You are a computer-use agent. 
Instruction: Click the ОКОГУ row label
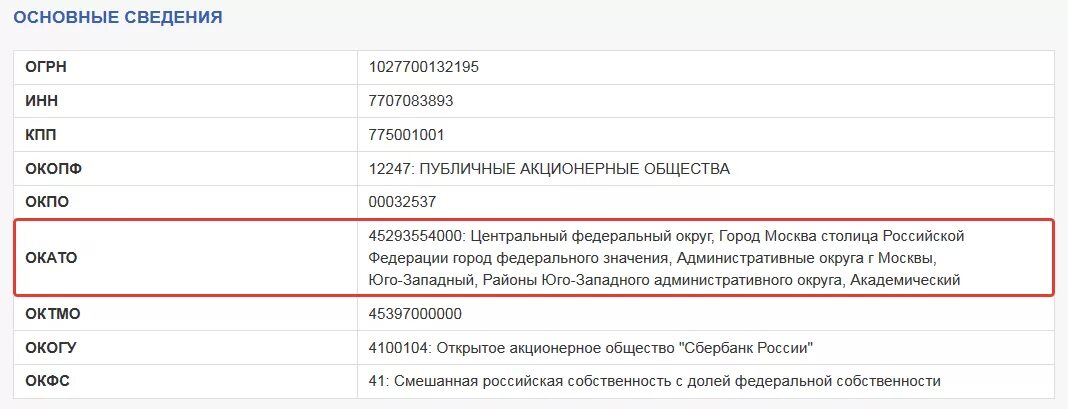pos(51,348)
